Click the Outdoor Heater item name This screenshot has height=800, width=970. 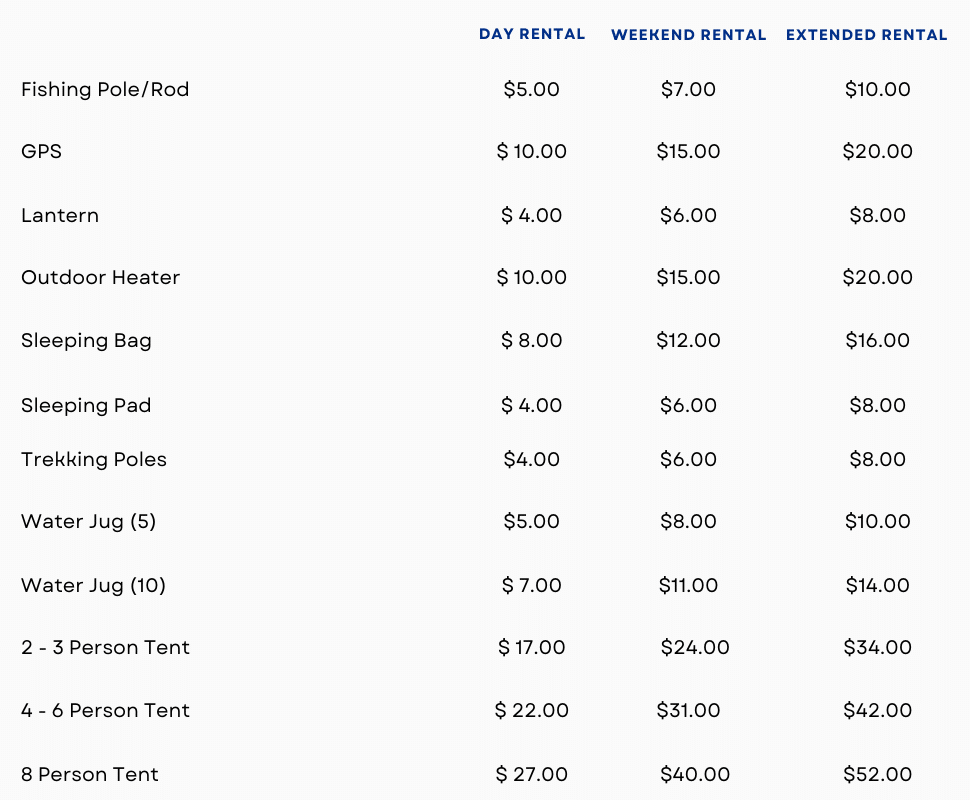click(100, 277)
